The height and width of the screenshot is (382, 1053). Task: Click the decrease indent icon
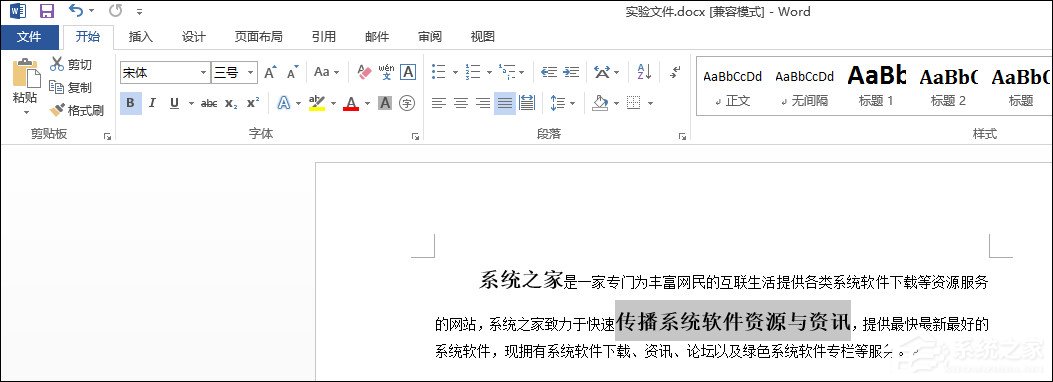(549, 72)
